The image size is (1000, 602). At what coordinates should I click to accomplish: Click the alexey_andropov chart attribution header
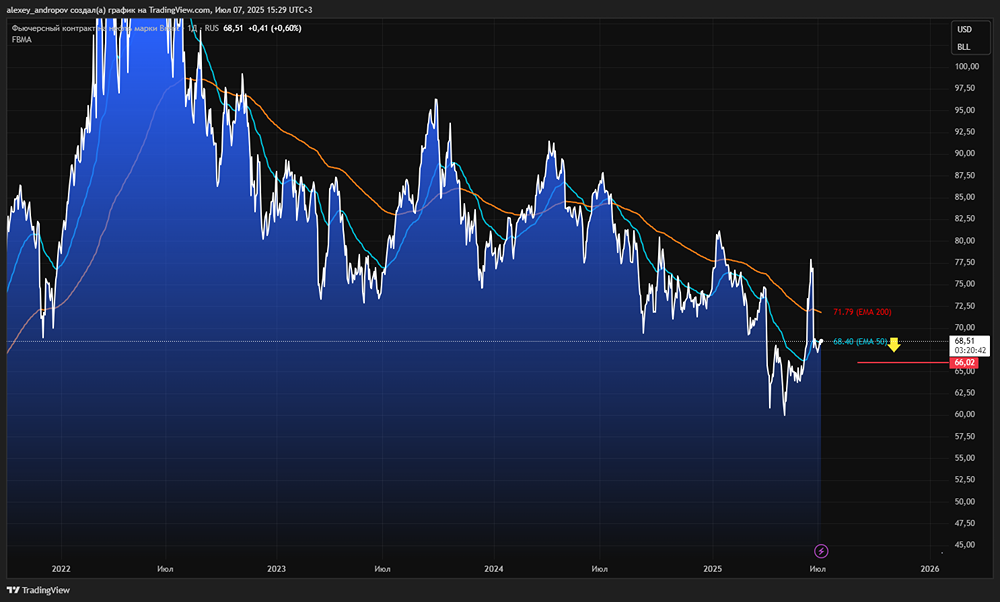tap(159, 10)
